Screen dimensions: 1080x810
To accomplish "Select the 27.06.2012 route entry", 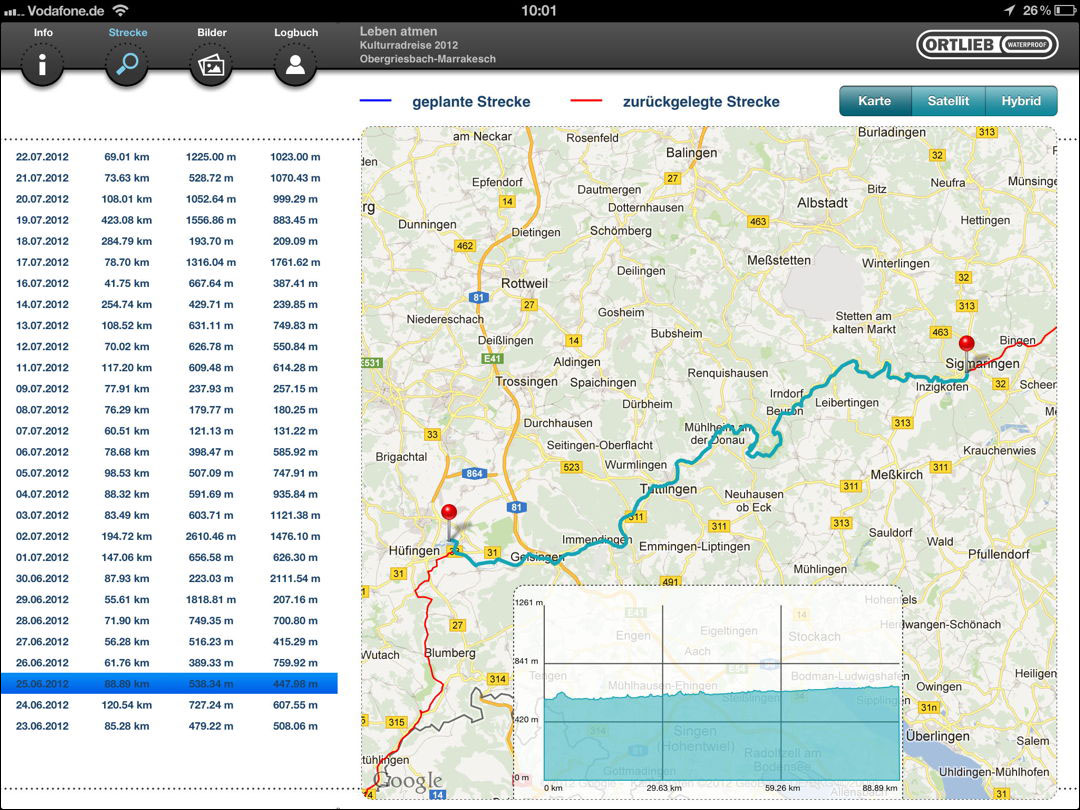I will point(169,642).
